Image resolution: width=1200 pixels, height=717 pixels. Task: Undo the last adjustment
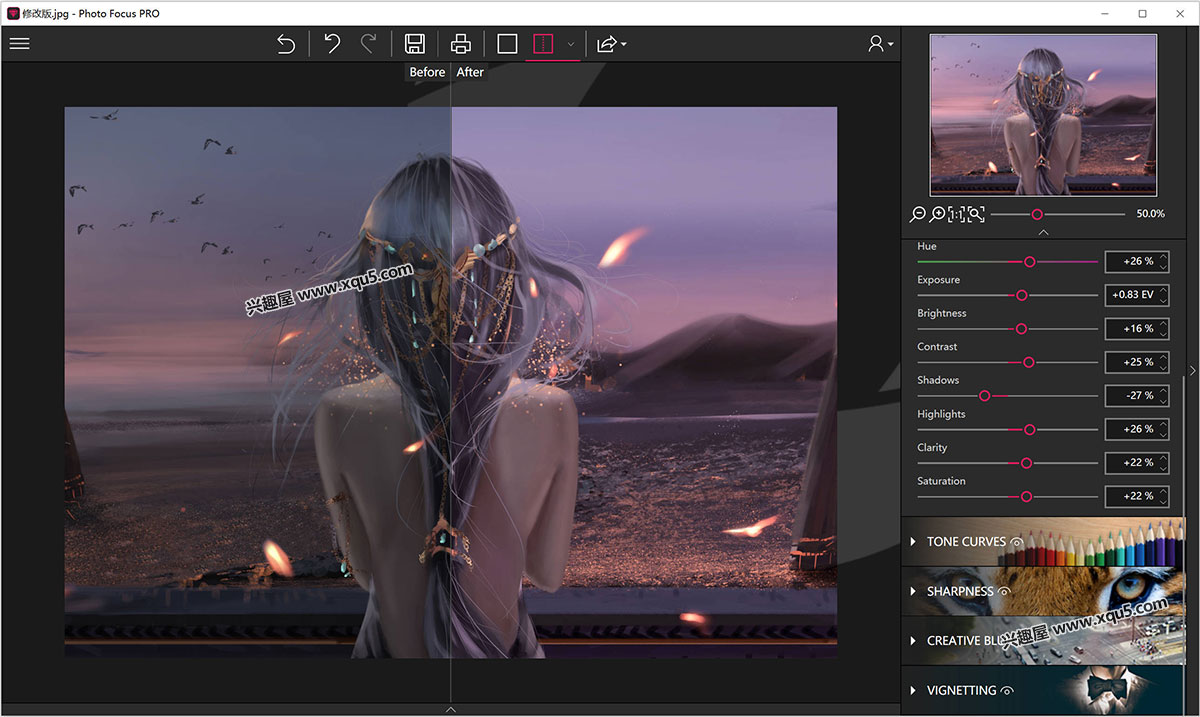tap(333, 44)
